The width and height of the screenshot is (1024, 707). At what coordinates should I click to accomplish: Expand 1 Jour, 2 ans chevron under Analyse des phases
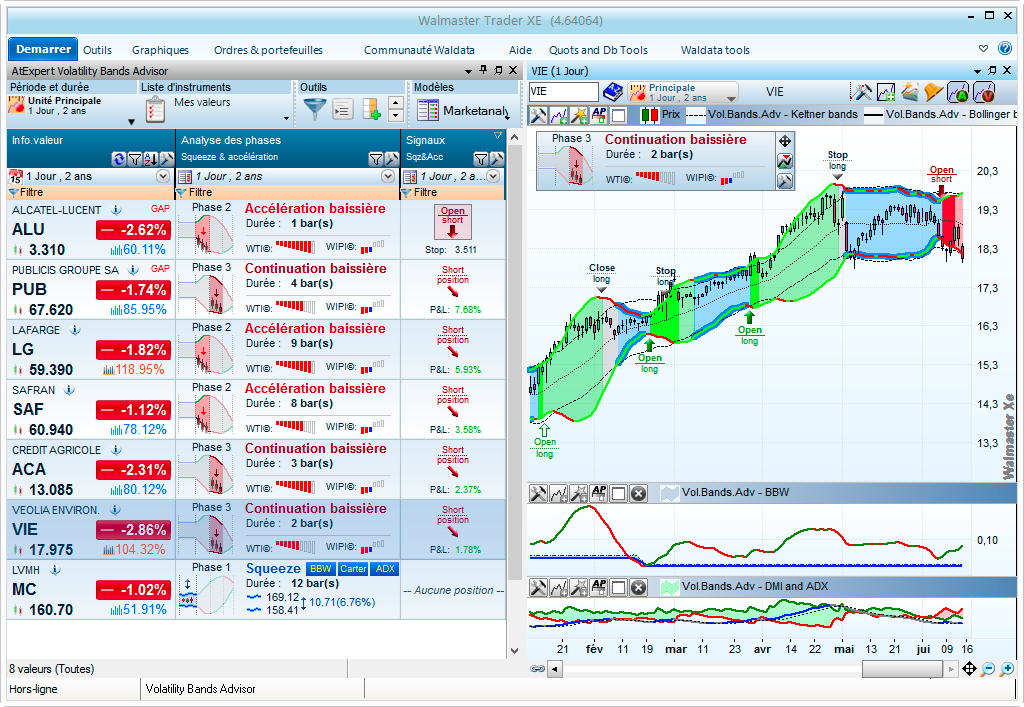point(388,176)
